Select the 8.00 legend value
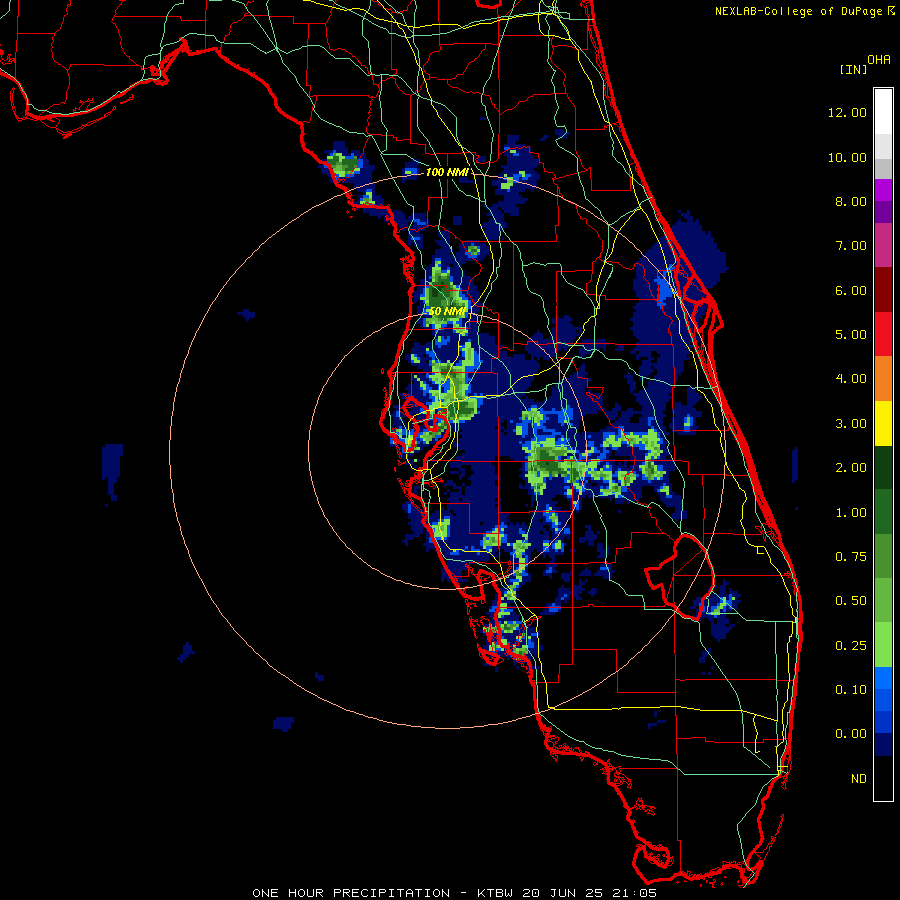This screenshot has width=900, height=900. 850,201
